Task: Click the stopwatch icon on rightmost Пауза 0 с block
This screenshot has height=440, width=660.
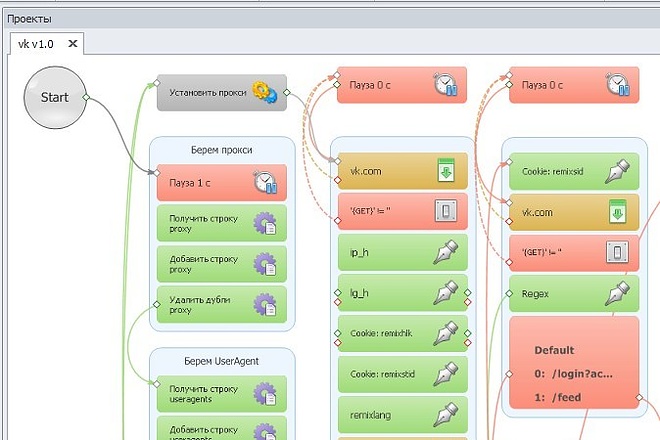Action: [x=618, y=84]
